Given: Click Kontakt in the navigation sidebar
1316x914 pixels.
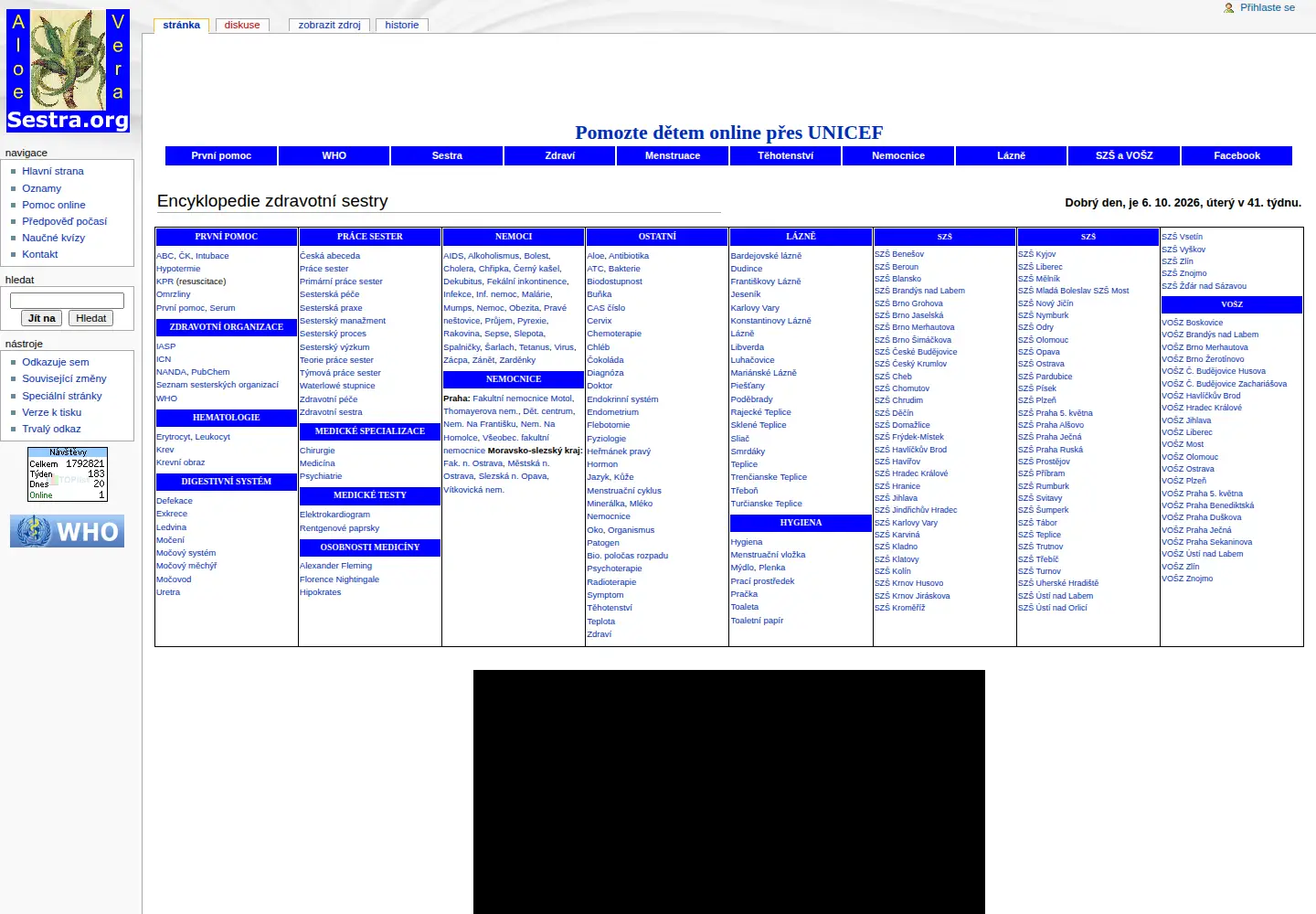Looking at the screenshot, I should 40,254.
